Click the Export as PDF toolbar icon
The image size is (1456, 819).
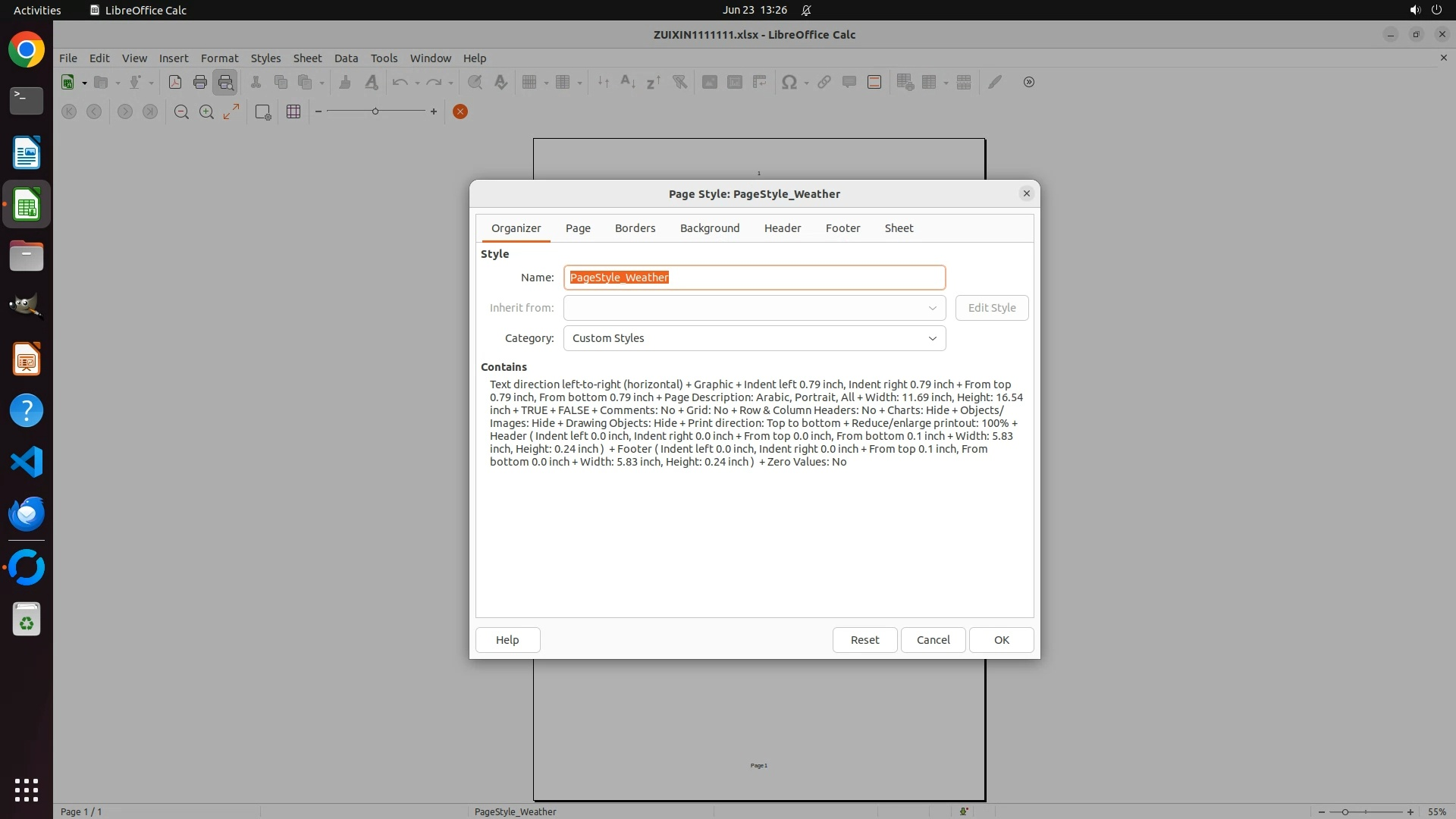tap(175, 82)
